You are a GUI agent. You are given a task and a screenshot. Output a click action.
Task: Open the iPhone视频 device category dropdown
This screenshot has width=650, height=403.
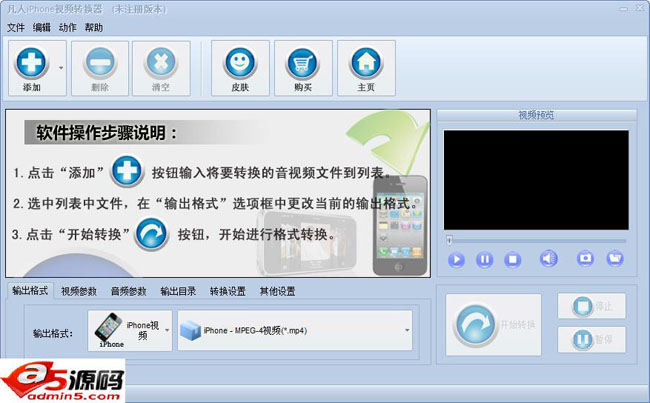click(130, 331)
